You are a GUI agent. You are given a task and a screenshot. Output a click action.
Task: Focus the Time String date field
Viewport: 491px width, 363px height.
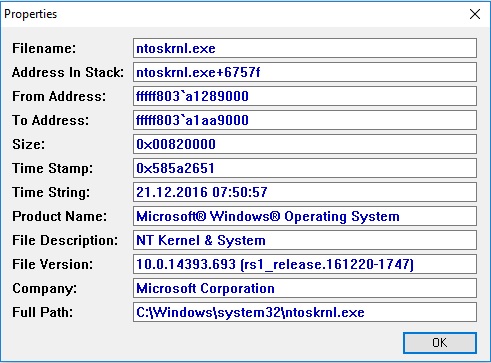point(305,192)
